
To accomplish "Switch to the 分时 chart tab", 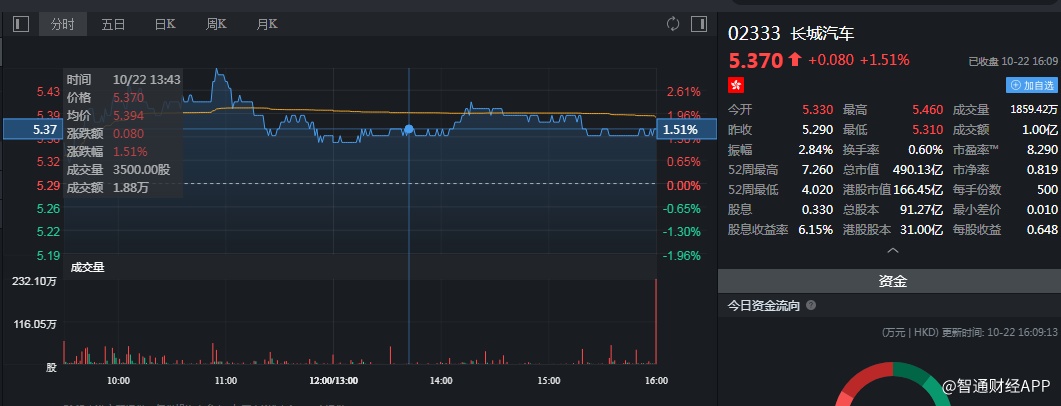I will tap(63, 24).
